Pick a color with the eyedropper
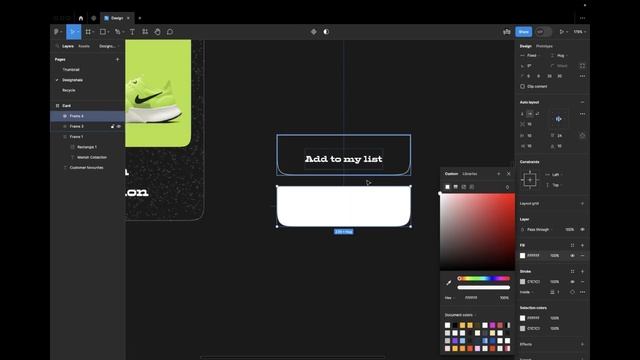This screenshot has width=640, height=360. [449, 282]
